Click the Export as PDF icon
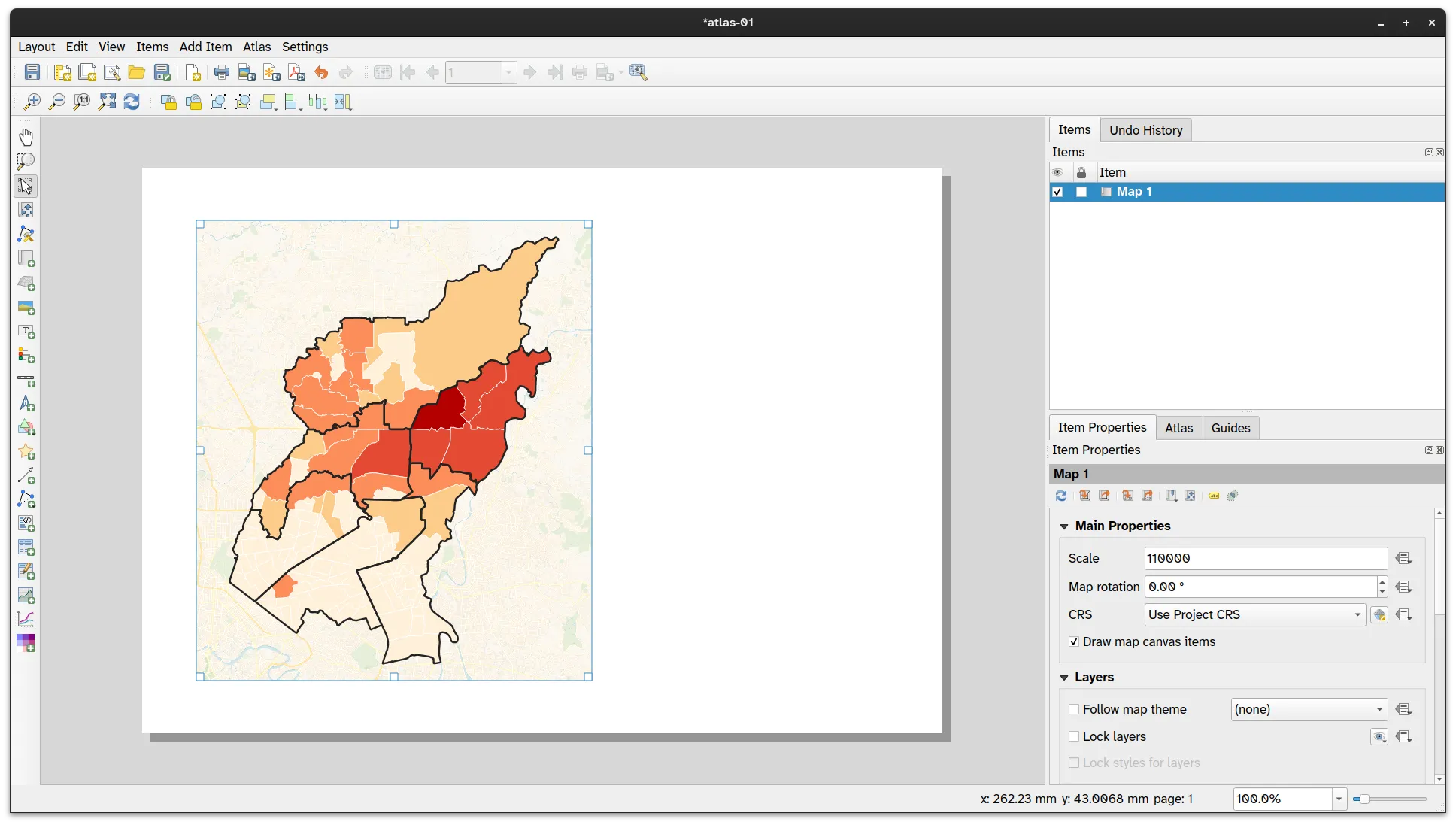 click(296, 72)
